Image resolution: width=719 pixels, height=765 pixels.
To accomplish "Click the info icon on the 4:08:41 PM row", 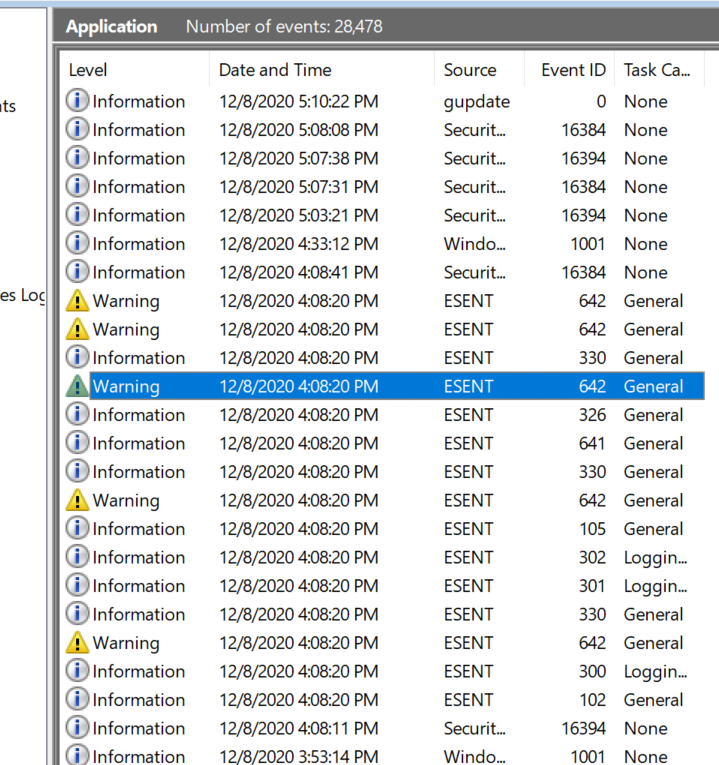I will 77,272.
